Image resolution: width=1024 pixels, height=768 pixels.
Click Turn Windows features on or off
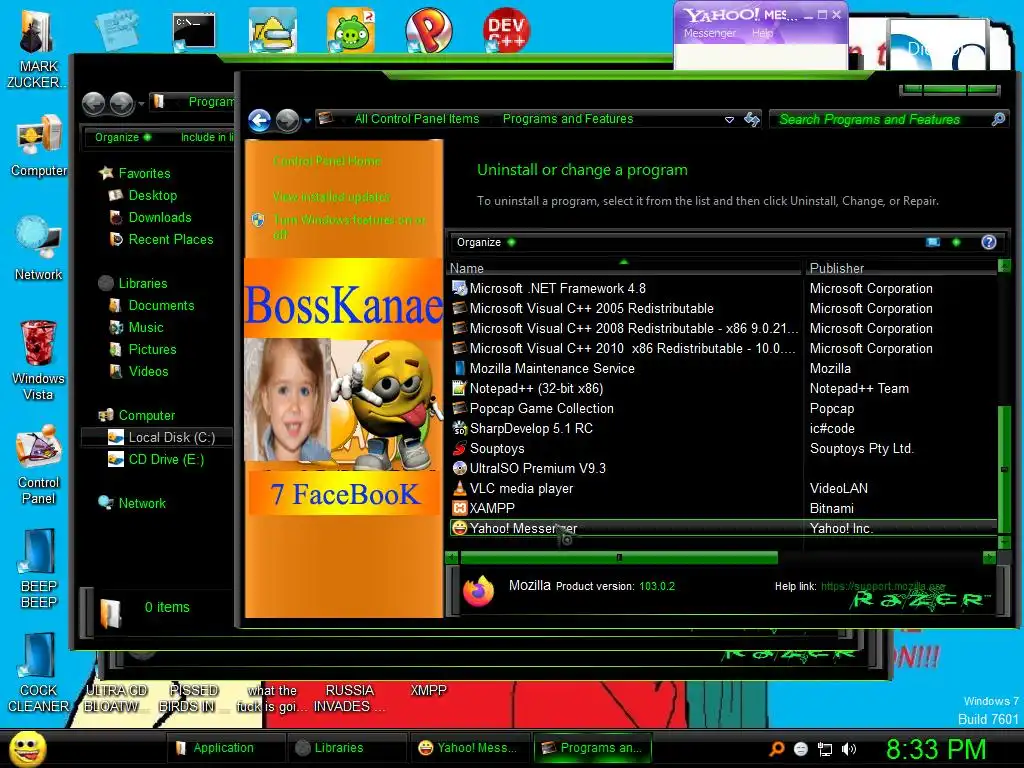[349, 227]
